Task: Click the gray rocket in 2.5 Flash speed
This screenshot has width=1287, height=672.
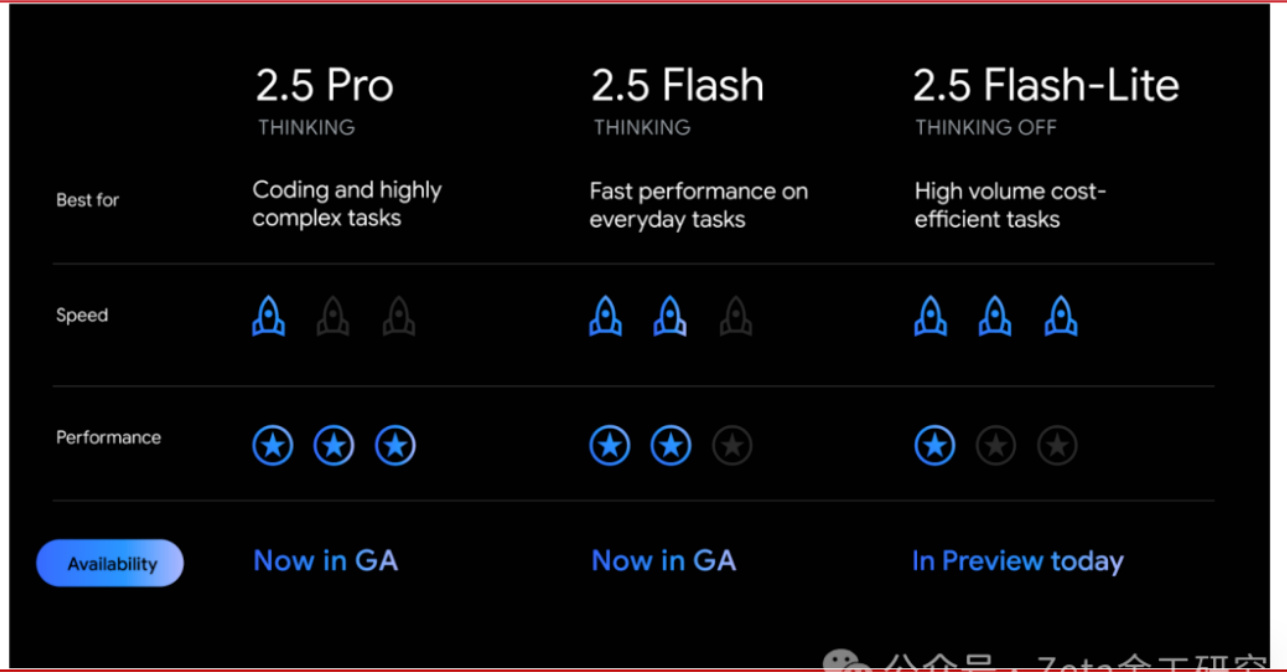Action: tap(735, 316)
